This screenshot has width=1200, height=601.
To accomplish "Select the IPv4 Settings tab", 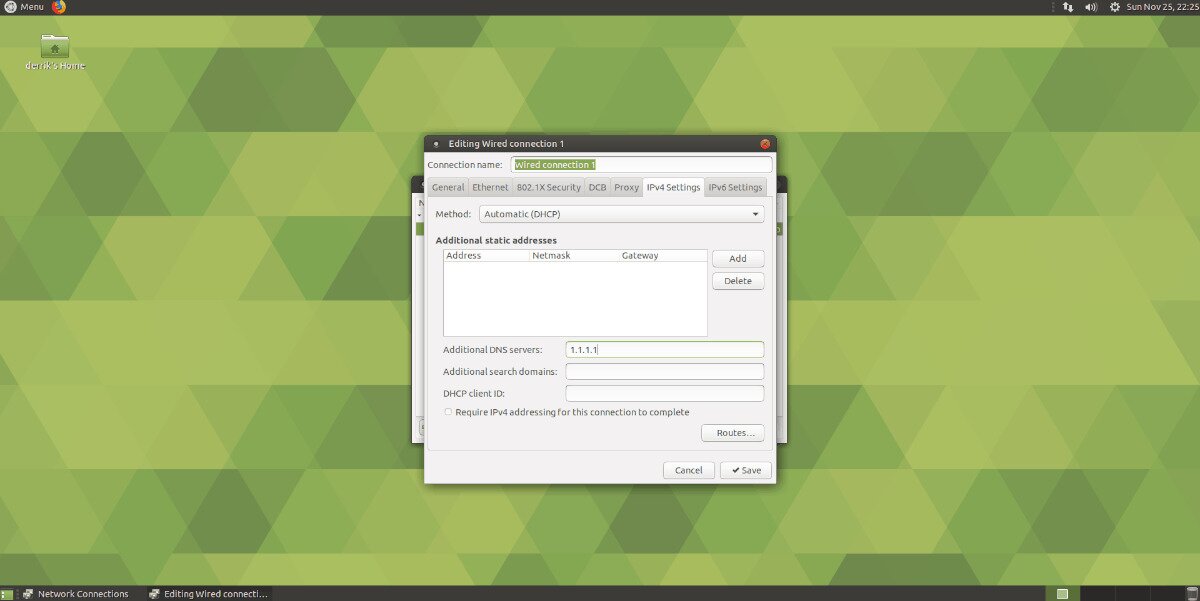I will coord(673,187).
